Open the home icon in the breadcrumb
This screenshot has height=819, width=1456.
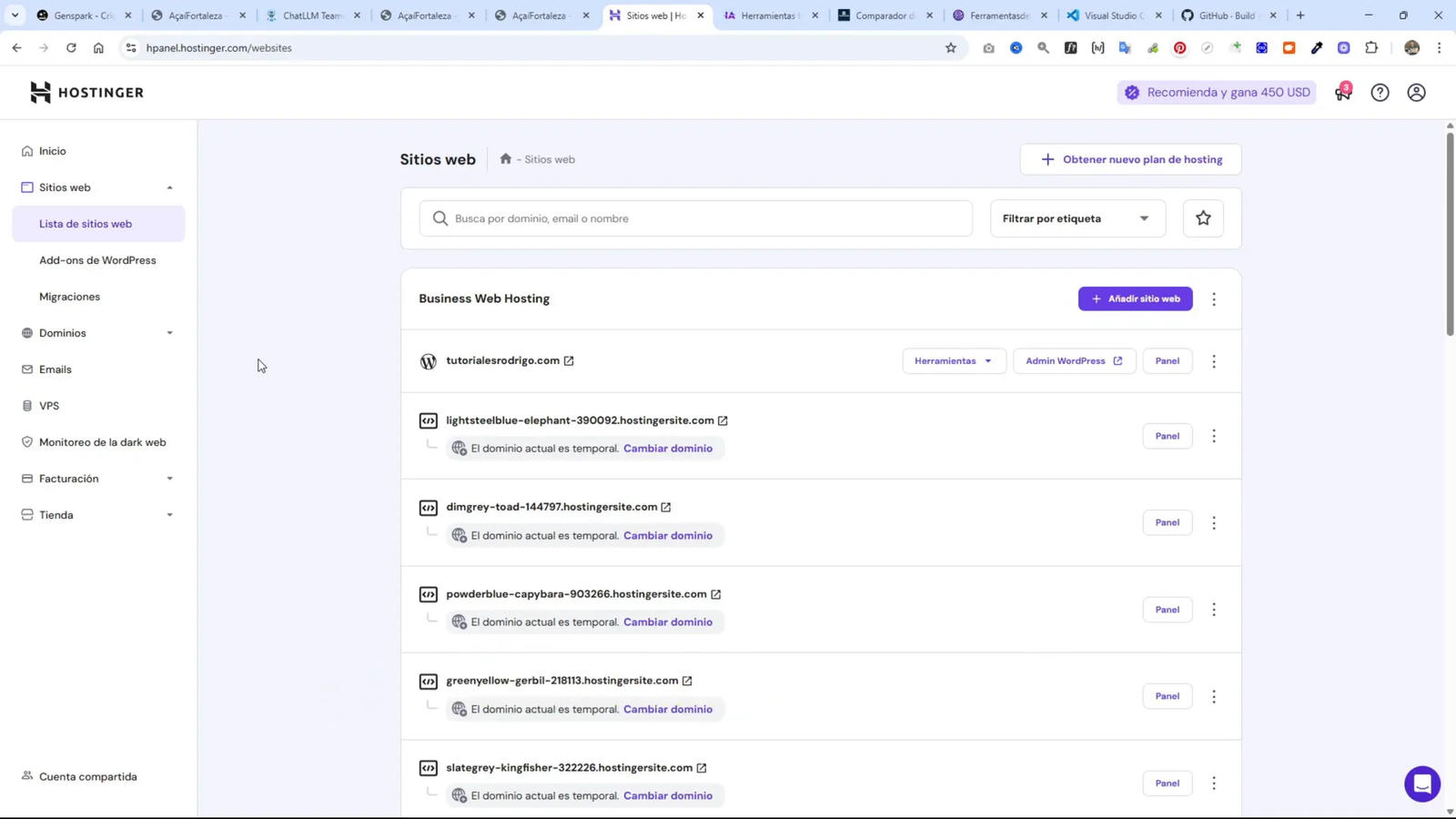pyautogui.click(x=506, y=158)
